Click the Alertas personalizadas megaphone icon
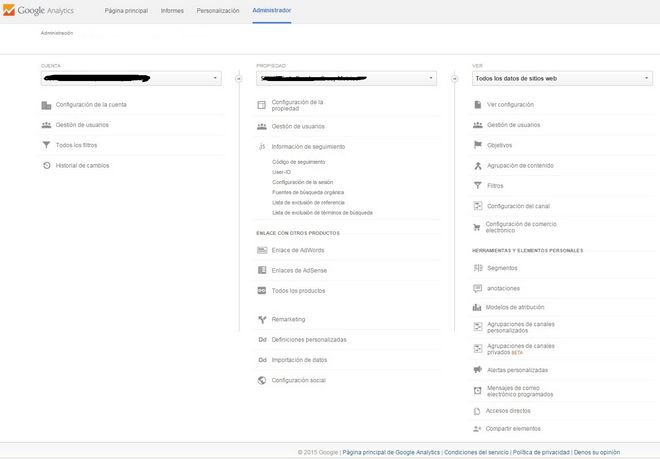660x459 pixels. coord(478,370)
